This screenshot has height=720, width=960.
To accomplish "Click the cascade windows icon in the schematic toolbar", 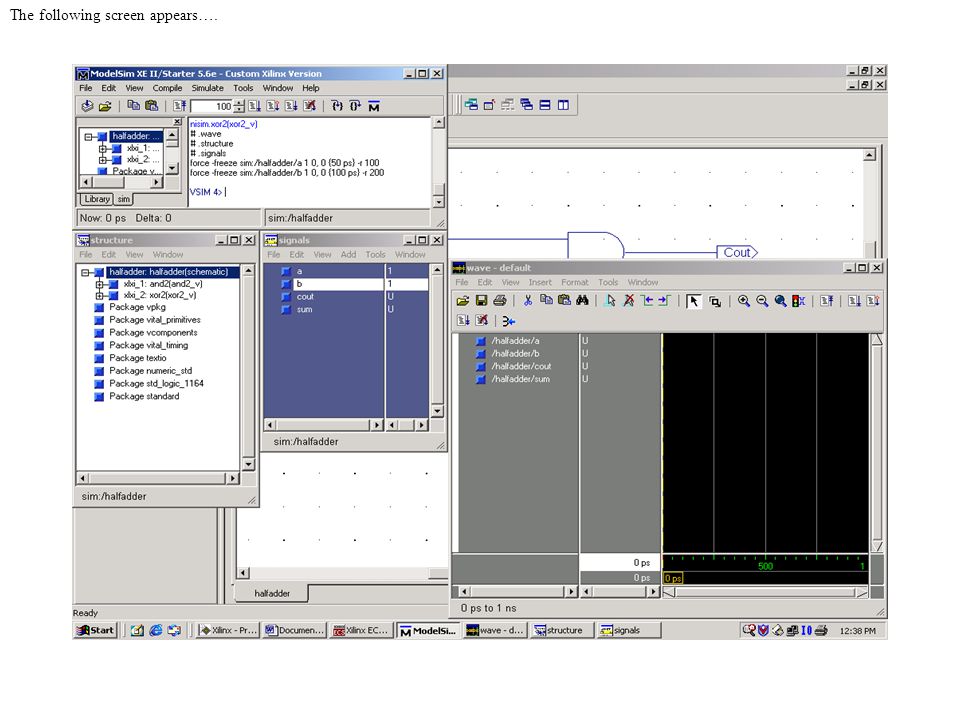I will point(526,105).
